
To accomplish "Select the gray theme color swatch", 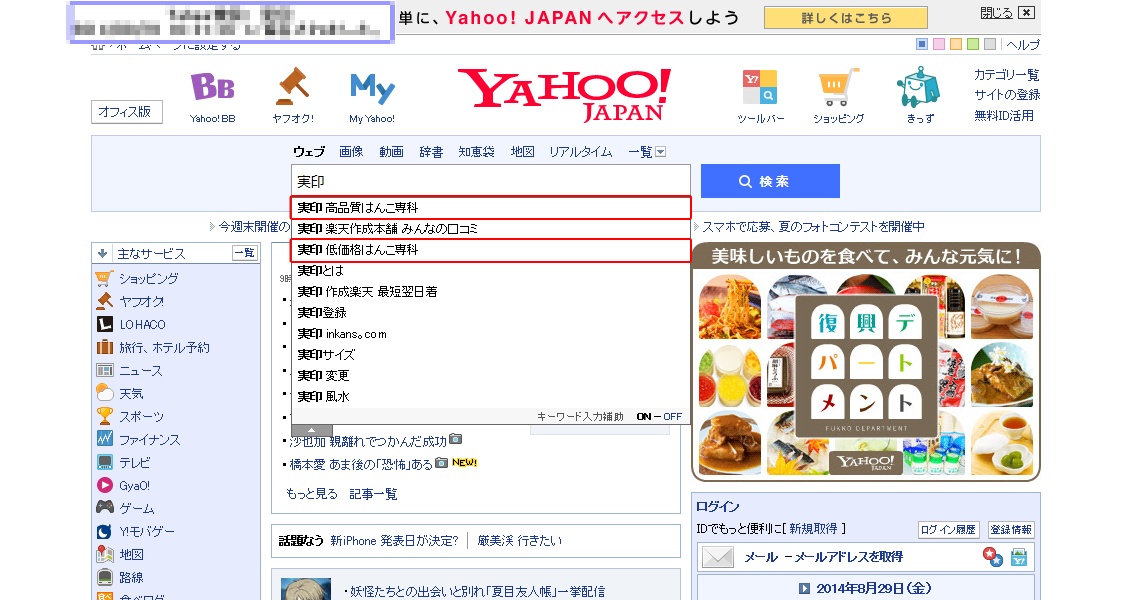I will (x=991, y=45).
